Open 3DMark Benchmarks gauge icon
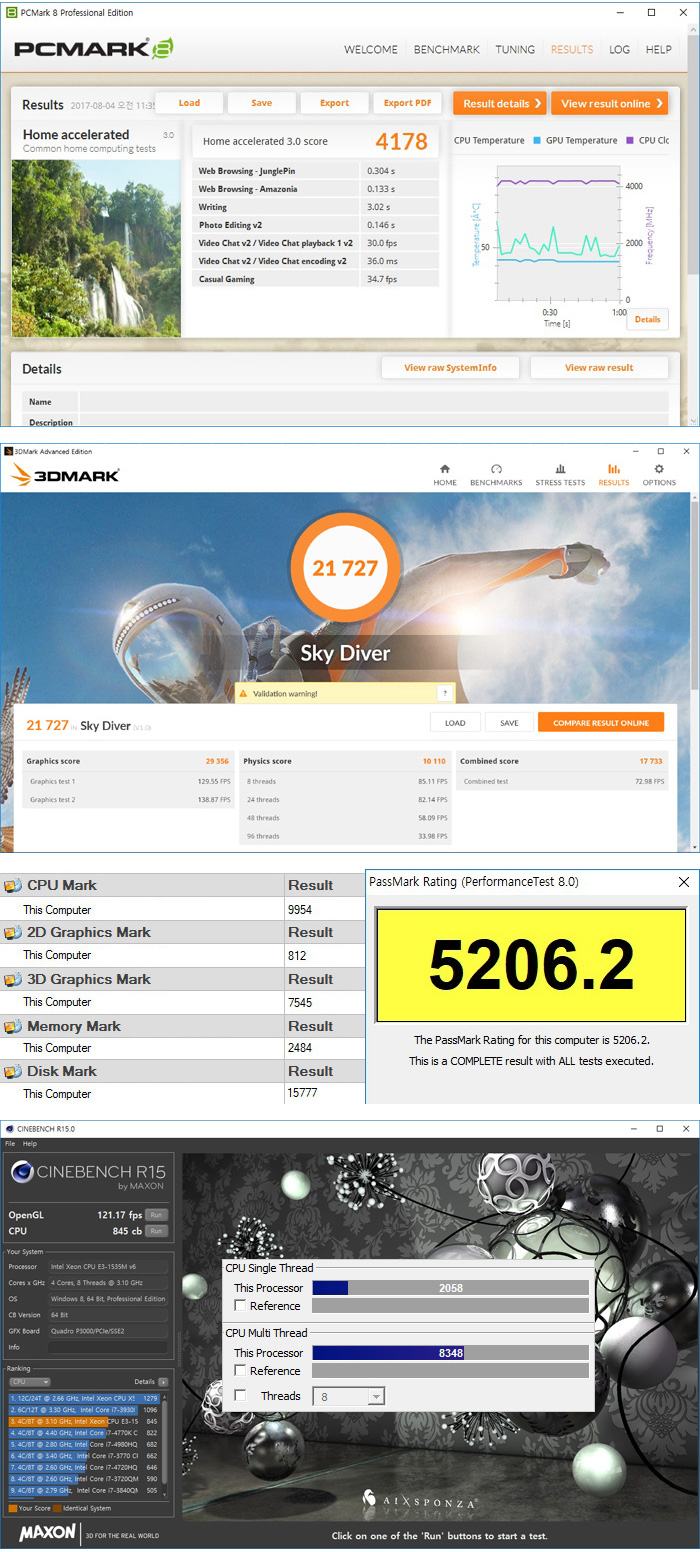Screen dimensions: 700x1552 point(496,468)
